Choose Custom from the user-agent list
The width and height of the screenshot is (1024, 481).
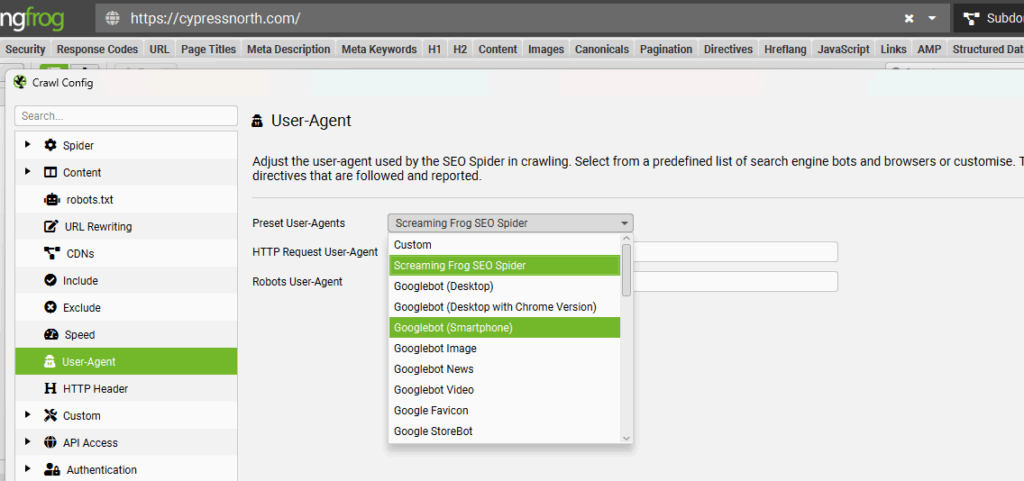(504, 245)
